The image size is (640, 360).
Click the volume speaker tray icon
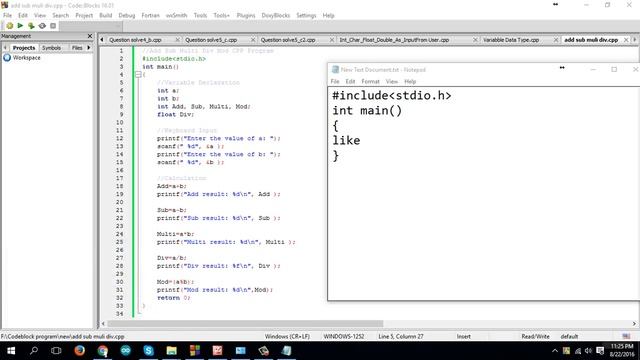click(x=588, y=351)
